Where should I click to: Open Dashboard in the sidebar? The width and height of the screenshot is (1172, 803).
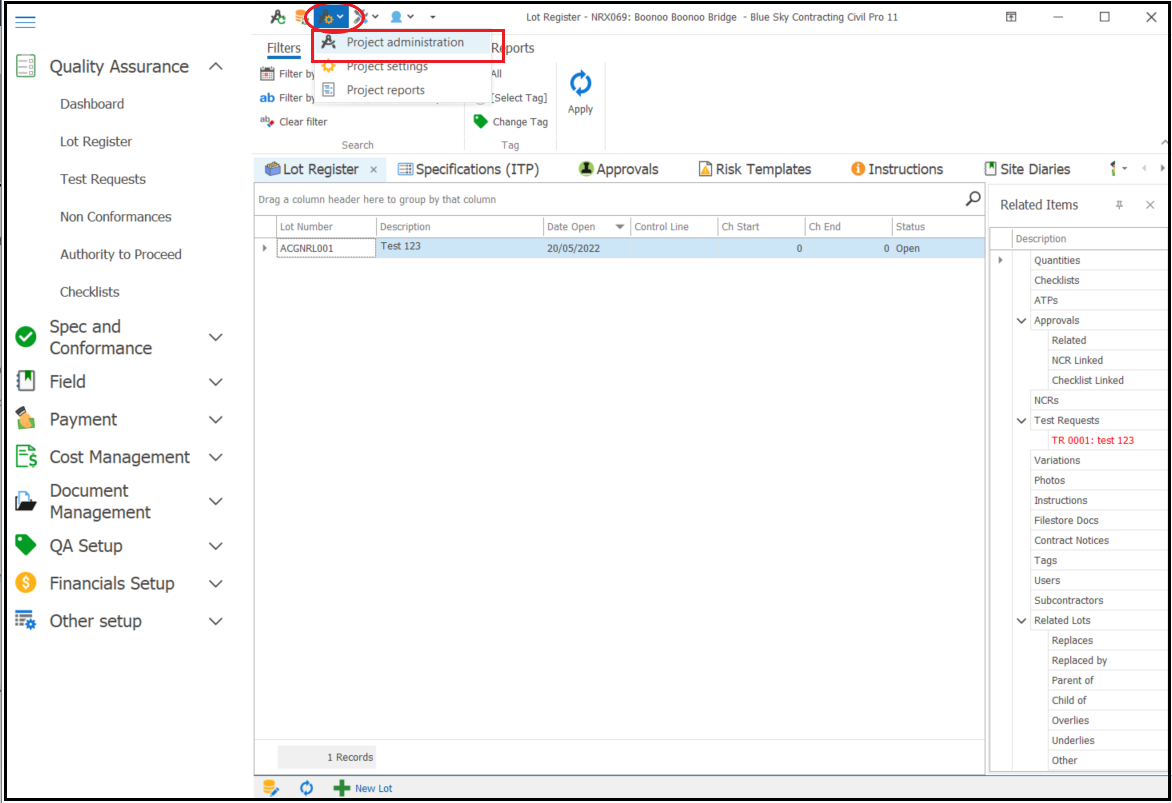(92, 104)
